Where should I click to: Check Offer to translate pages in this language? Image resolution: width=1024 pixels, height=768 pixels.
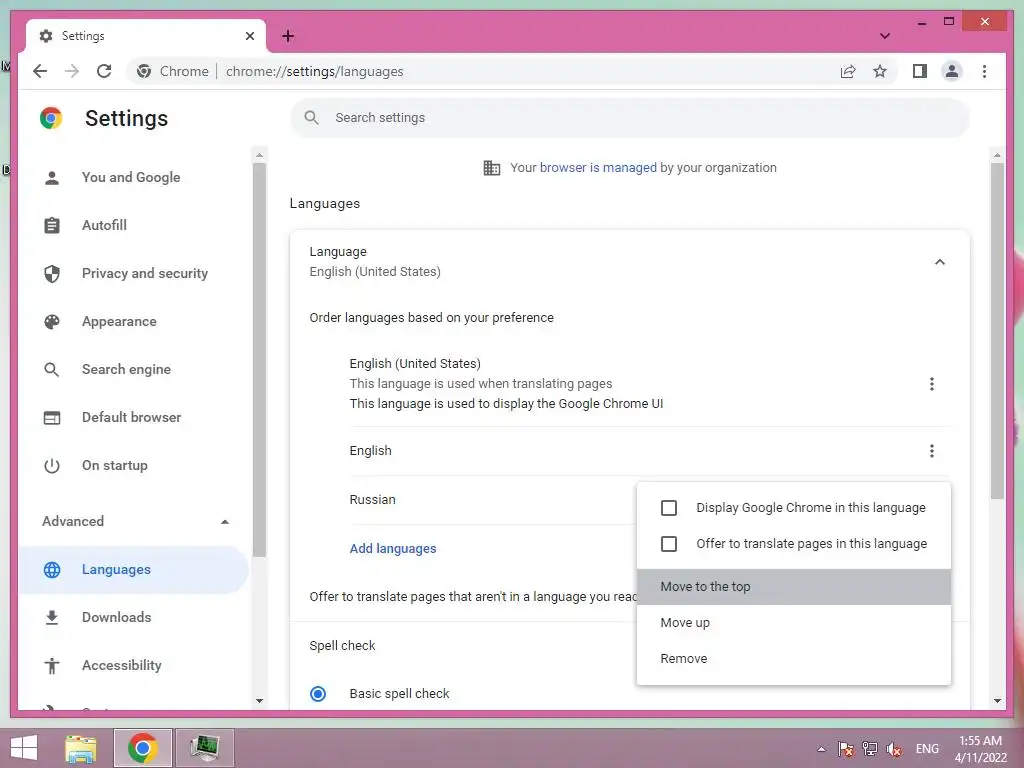(669, 543)
